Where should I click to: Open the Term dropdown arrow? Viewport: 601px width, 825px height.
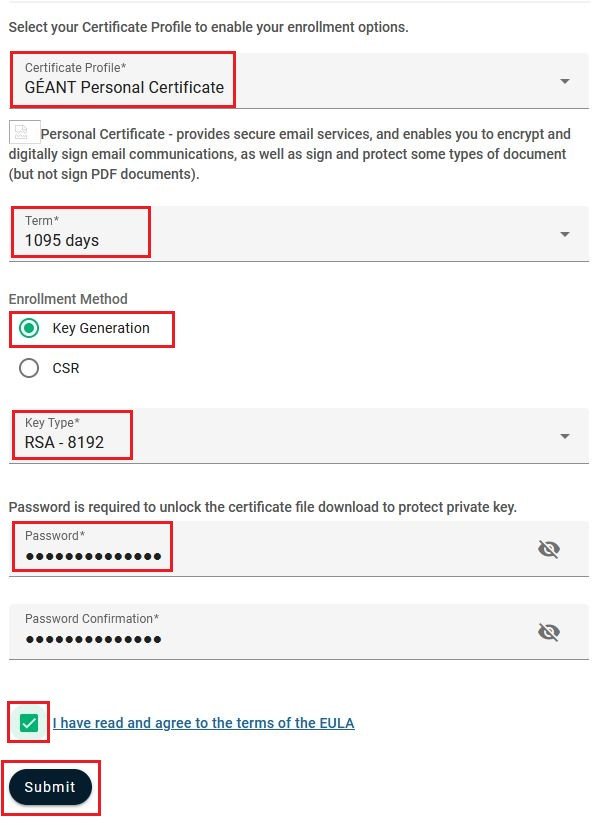565,234
